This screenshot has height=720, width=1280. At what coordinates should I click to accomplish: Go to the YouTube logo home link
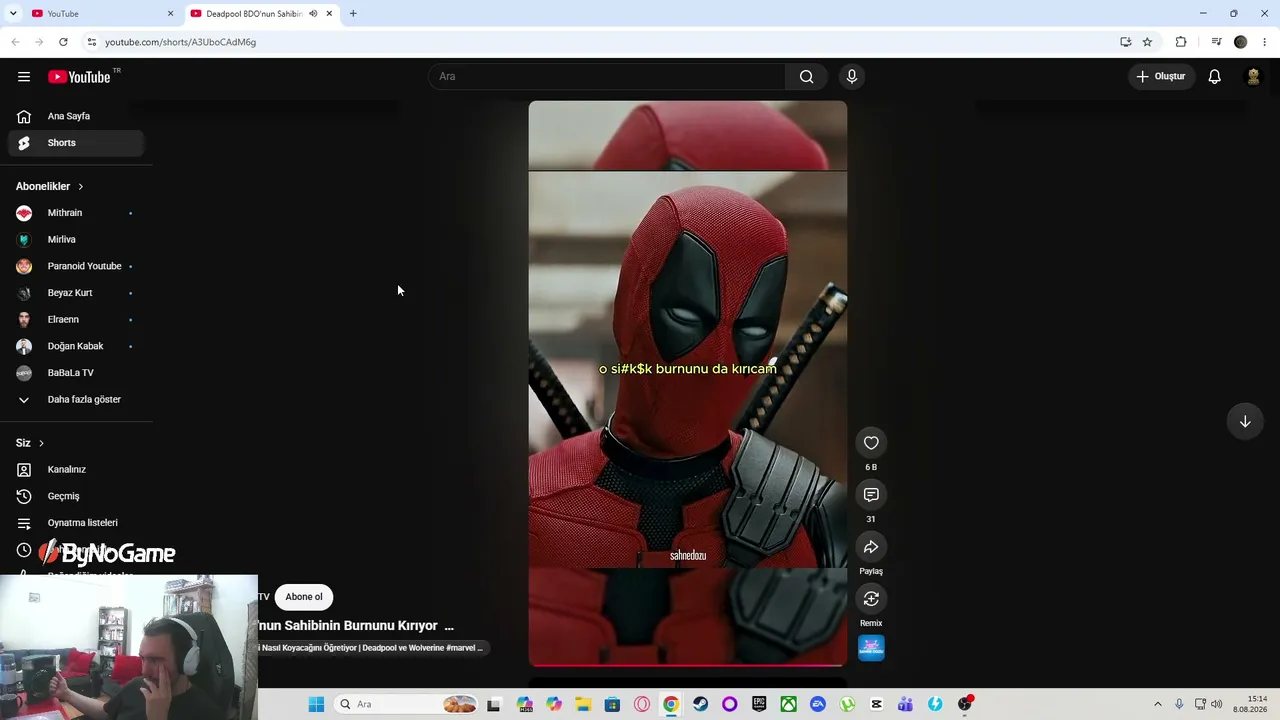[79, 77]
